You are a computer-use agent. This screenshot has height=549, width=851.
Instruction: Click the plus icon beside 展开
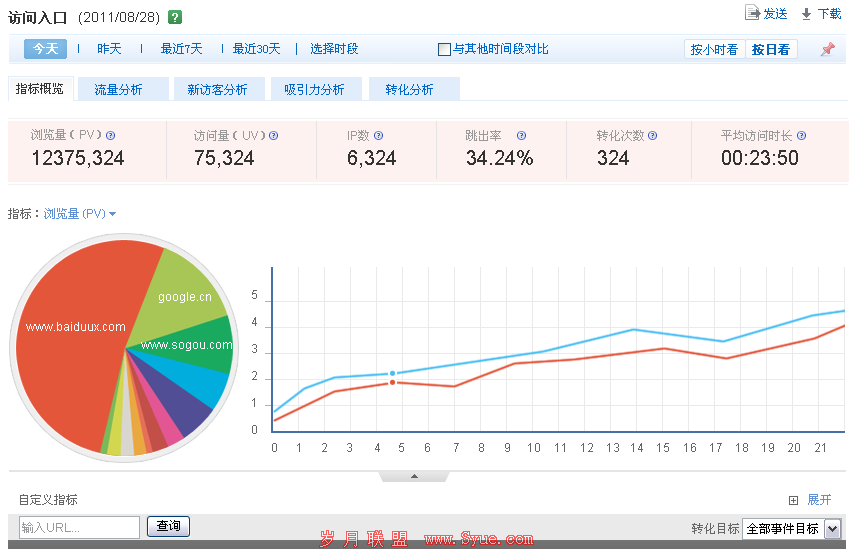coord(793,500)
